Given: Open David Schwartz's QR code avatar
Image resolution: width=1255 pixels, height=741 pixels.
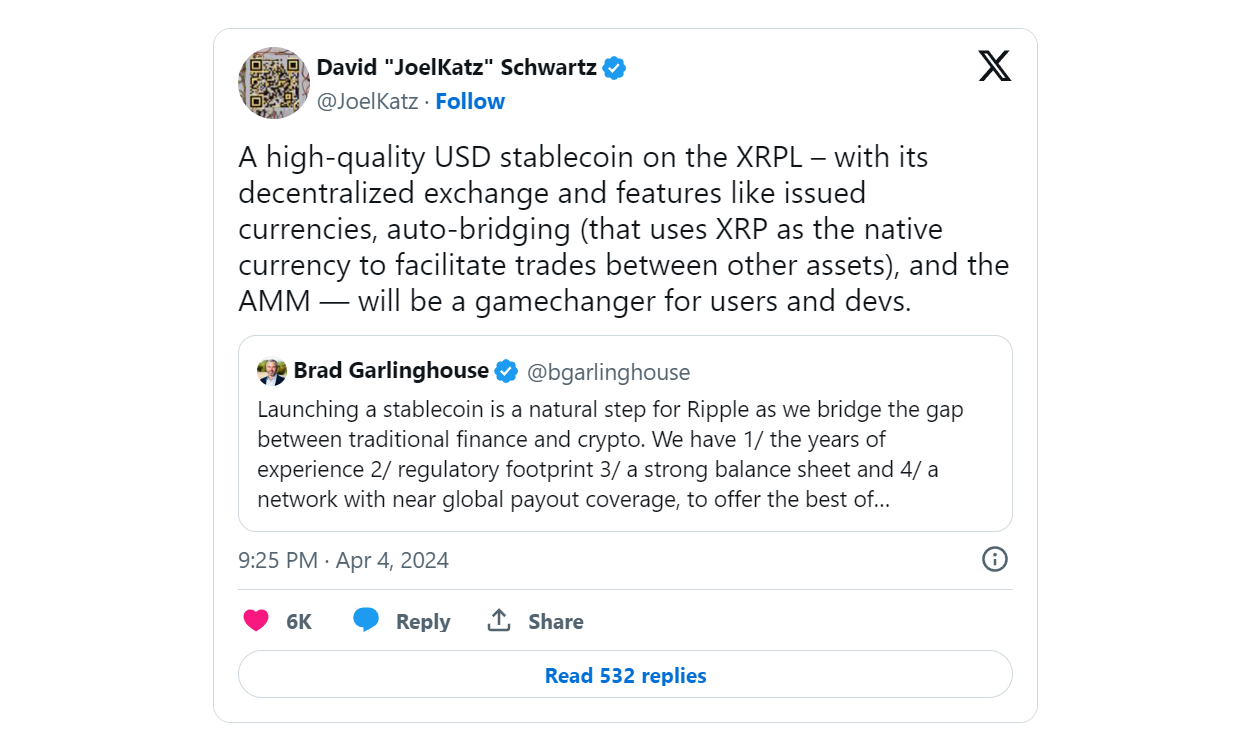Looking at the screenshot, I should [273, 82].
